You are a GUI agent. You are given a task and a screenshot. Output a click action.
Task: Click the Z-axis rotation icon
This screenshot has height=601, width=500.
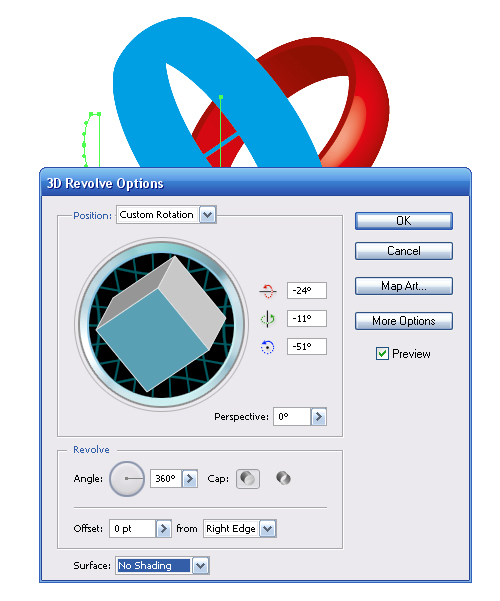tap(268, 347)
